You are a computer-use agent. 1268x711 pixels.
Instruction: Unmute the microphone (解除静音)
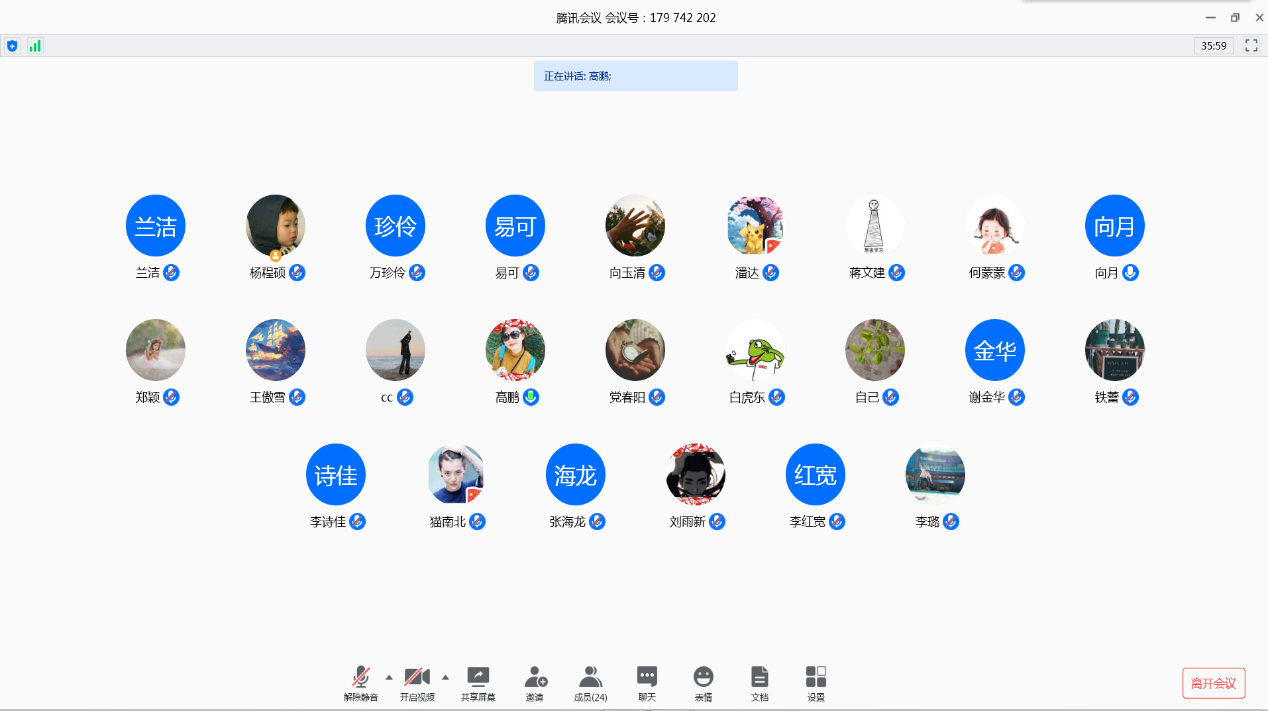point(361,683)
